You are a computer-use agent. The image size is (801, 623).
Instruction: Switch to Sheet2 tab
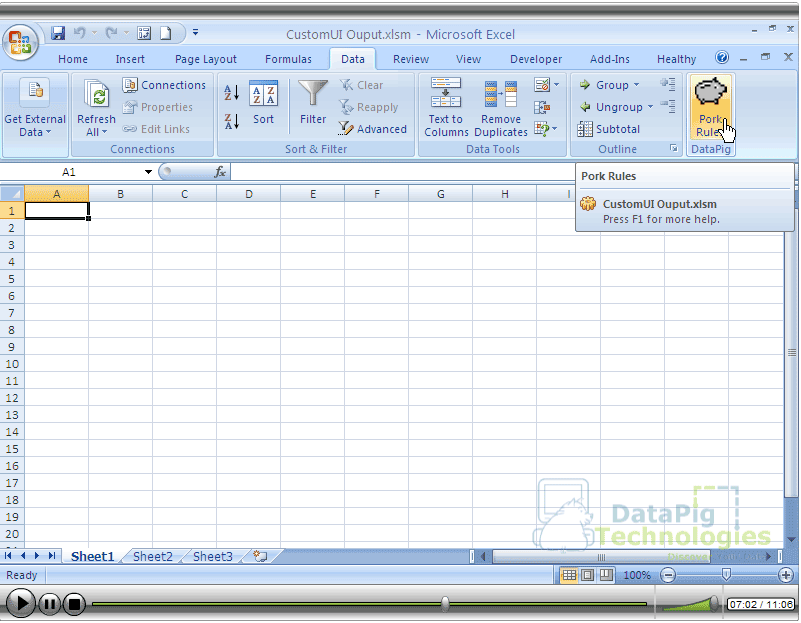tap(153, 556)
